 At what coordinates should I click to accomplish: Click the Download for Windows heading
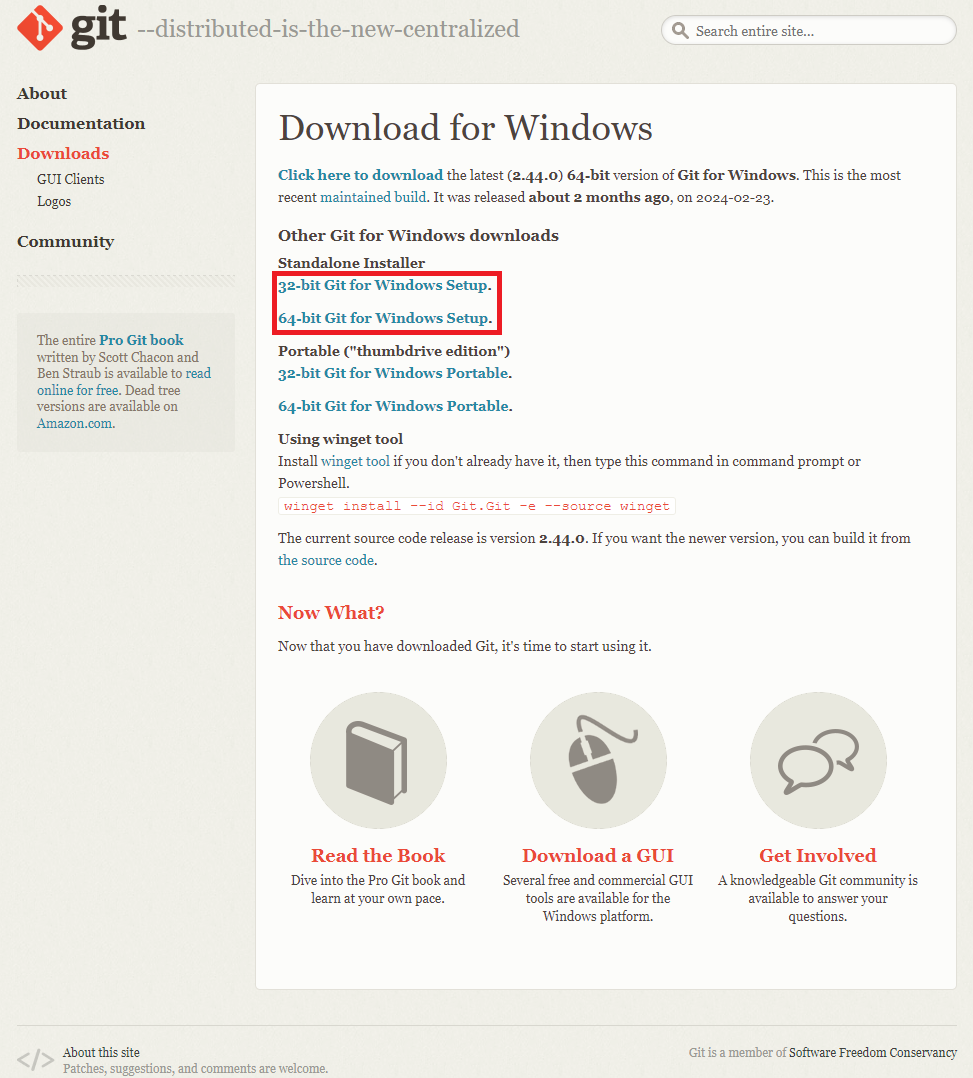[x=466, y=128]
